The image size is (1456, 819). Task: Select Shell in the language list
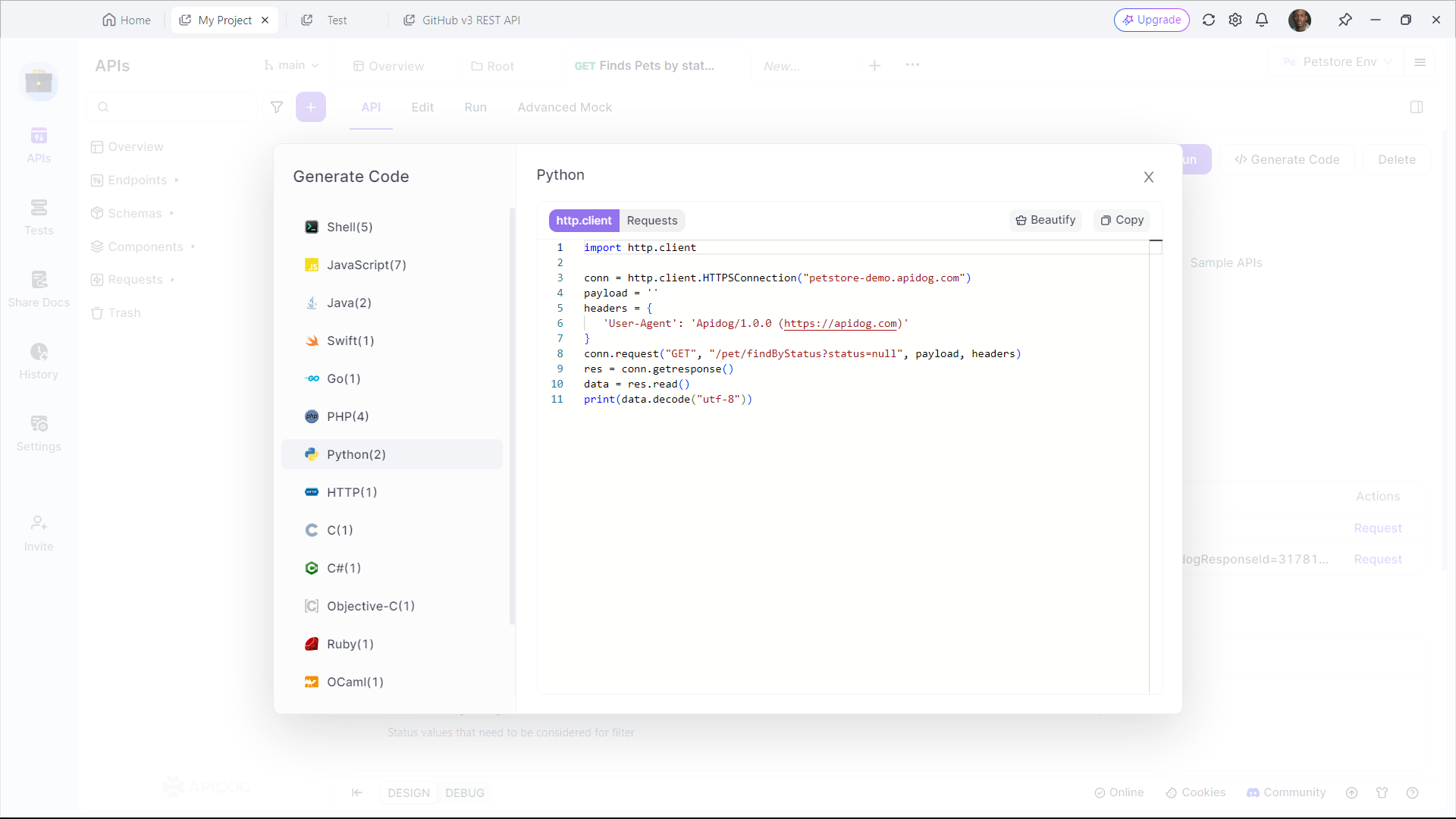click(x=391, y=227)
